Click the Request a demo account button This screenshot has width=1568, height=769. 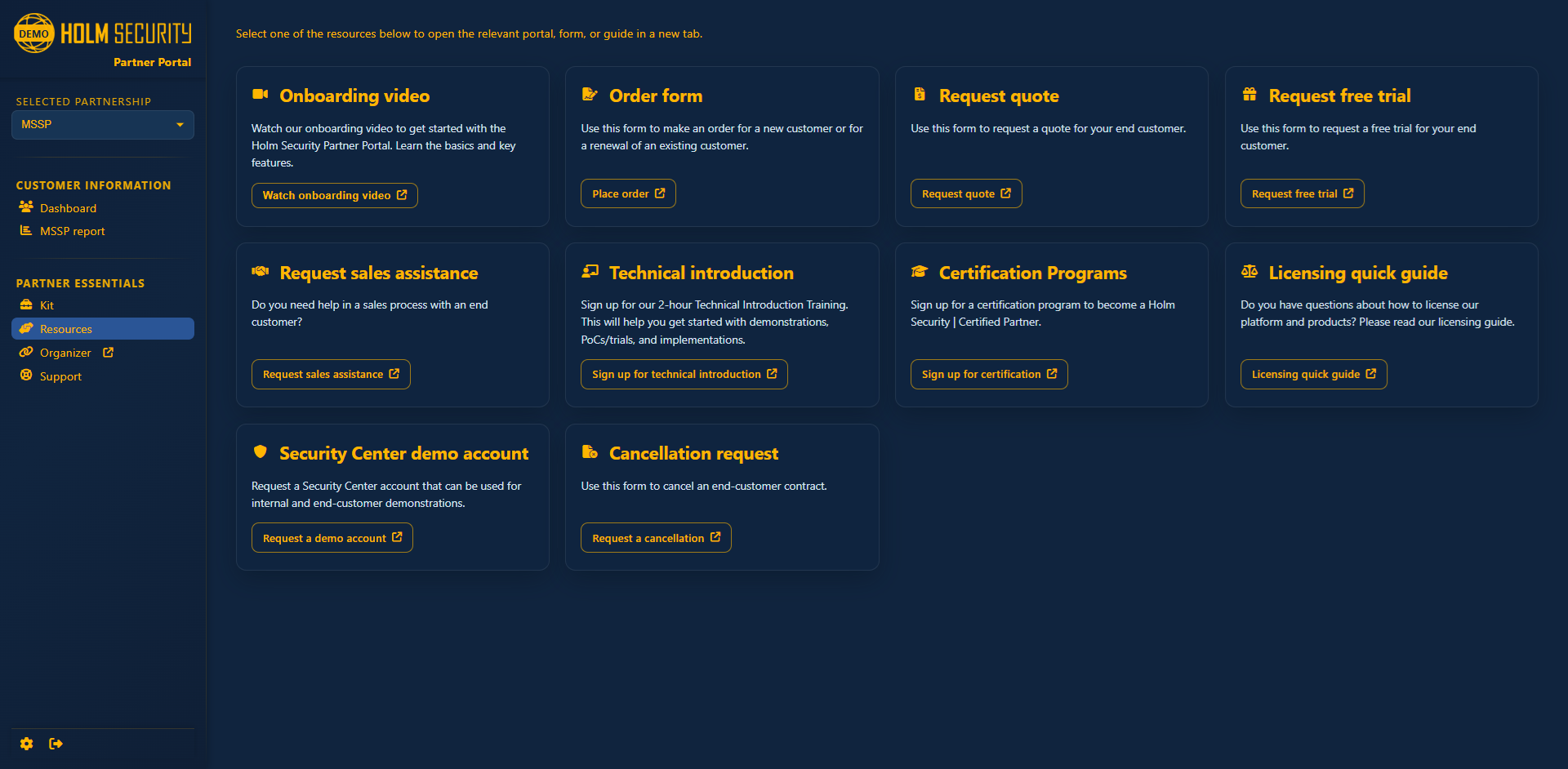332,538
